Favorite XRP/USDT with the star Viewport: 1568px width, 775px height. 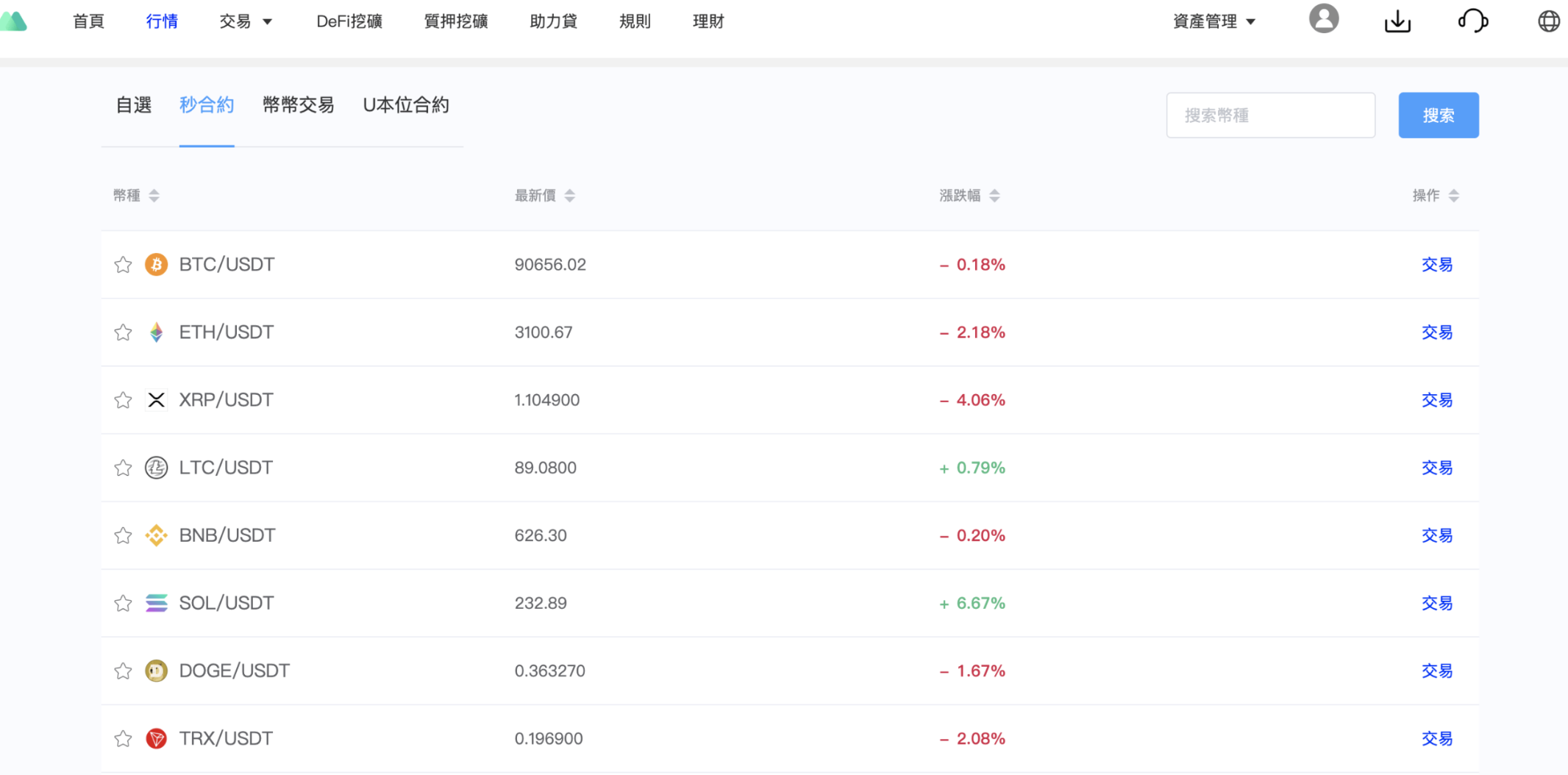pyautogui.click(x=123, y=400)
